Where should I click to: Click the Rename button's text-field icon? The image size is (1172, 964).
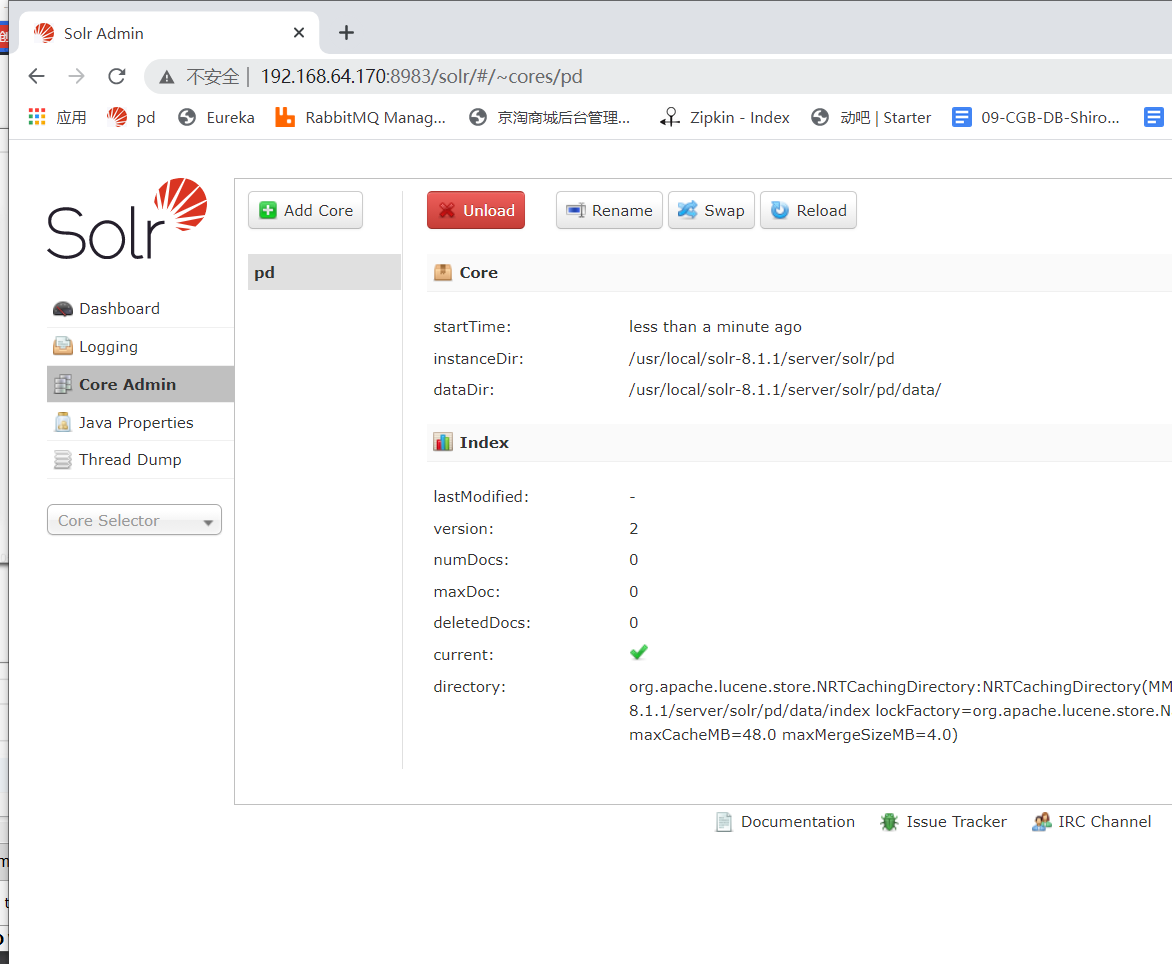(576, 211)
